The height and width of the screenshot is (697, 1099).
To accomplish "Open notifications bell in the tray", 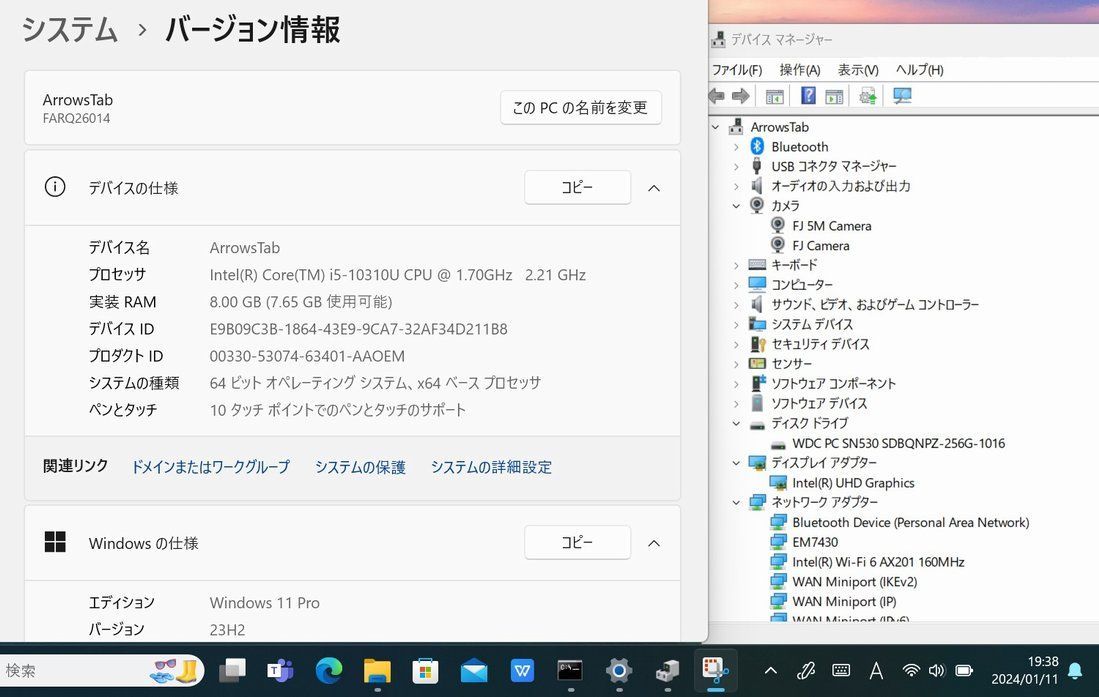I will 1074,670.
